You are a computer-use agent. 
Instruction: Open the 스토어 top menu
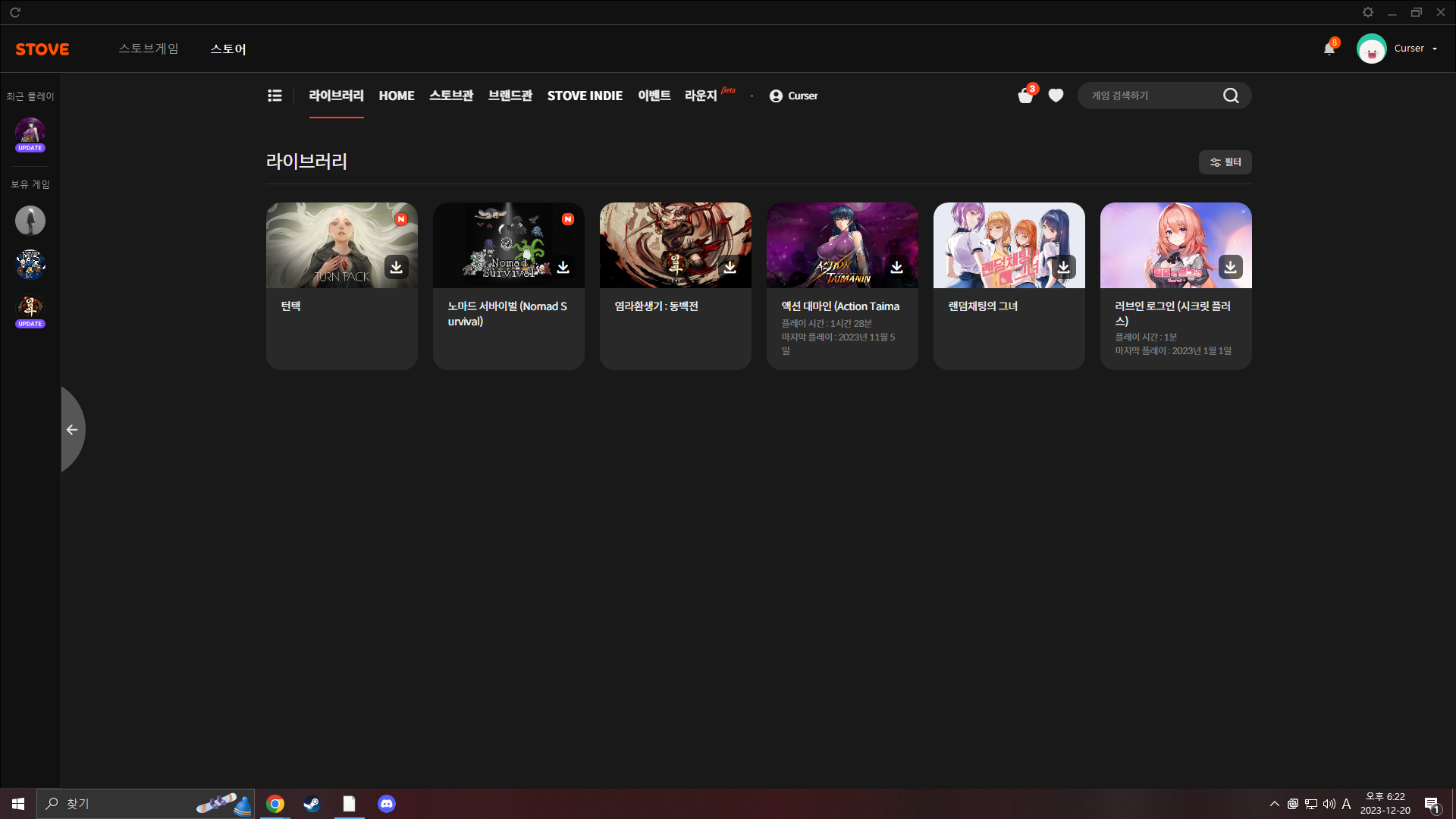[x=228, y=49]
